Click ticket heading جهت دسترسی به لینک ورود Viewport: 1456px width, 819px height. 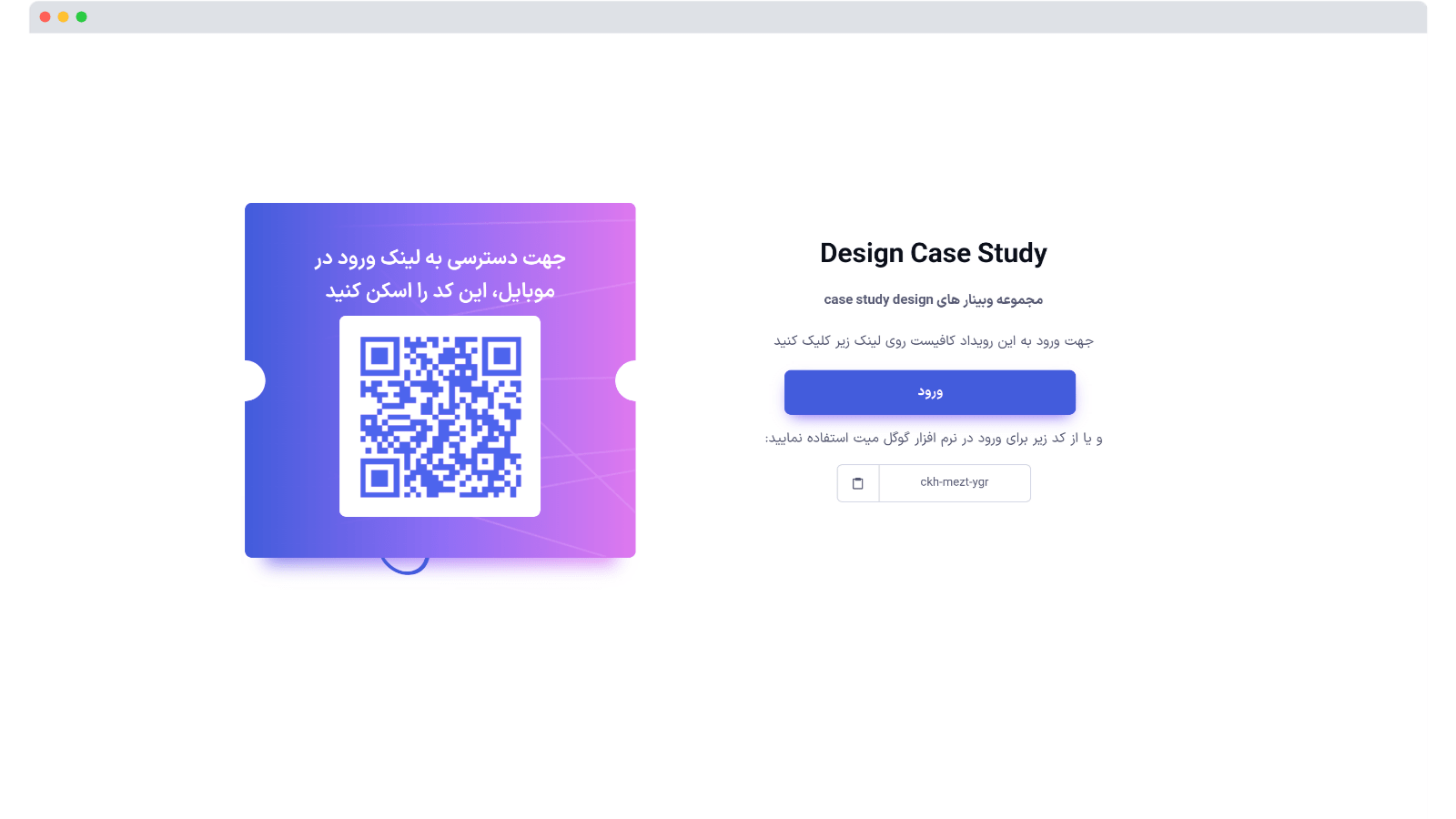coord(440,258)
